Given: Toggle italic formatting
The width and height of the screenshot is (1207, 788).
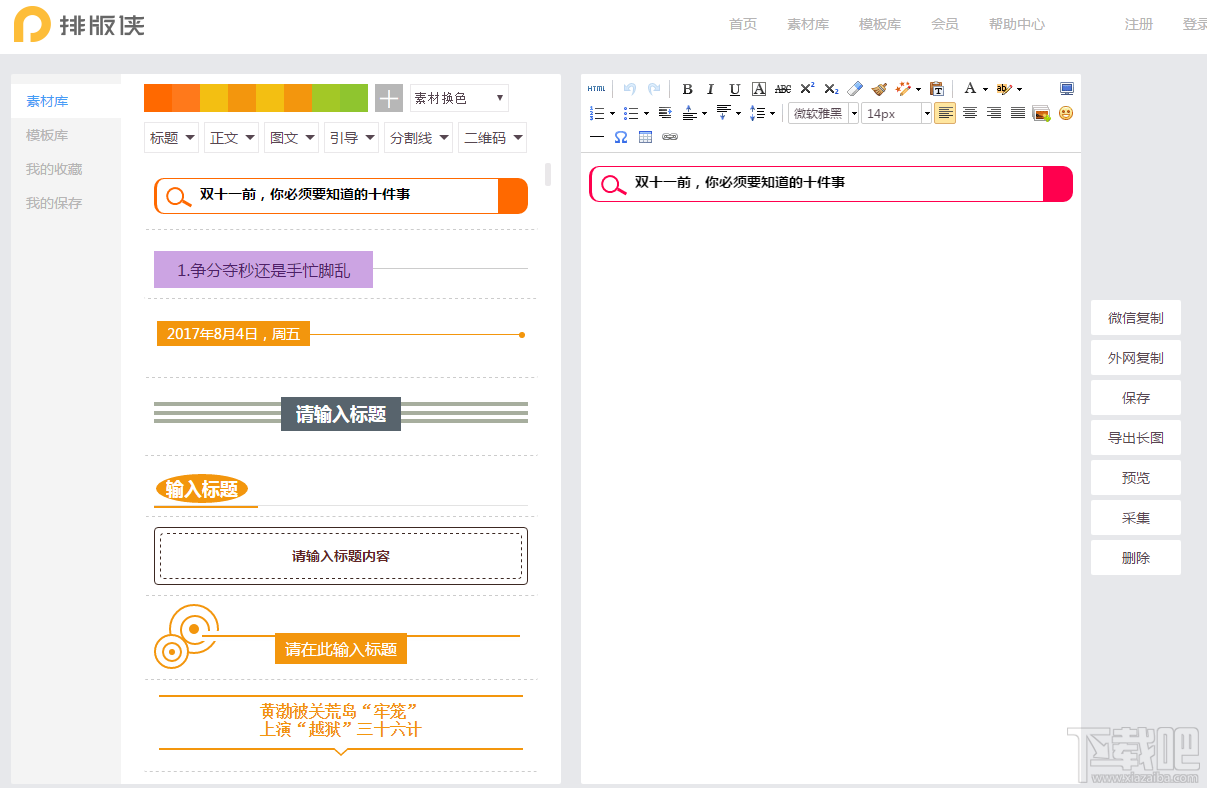Looking at the screenshot, I should coord(711,89).
